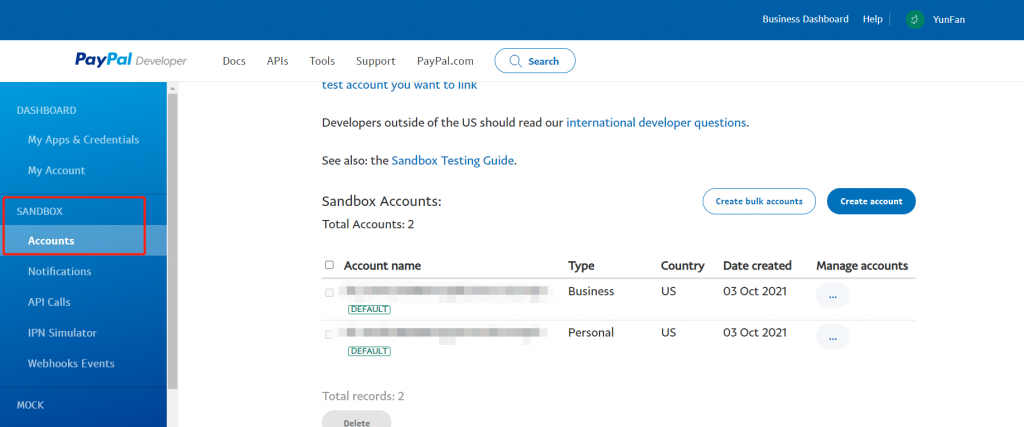This screenshot has width=1024, height=427.
Task: Select the Business account row checkbox
Action: tap(330, 293)
